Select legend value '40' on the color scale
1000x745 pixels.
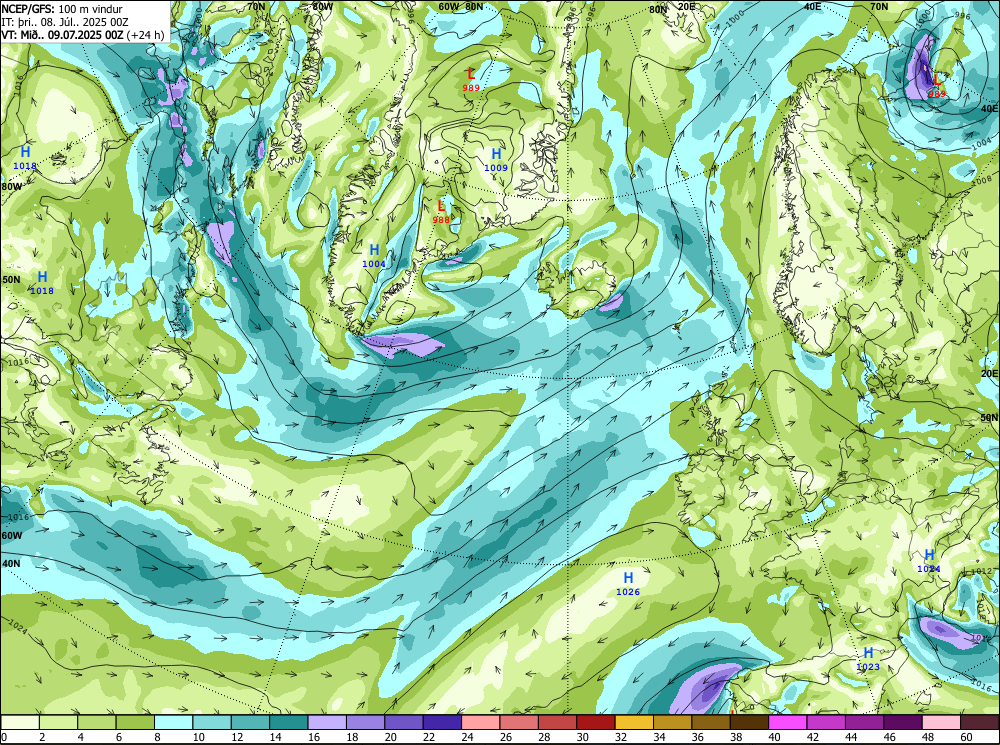coord(772,737)
